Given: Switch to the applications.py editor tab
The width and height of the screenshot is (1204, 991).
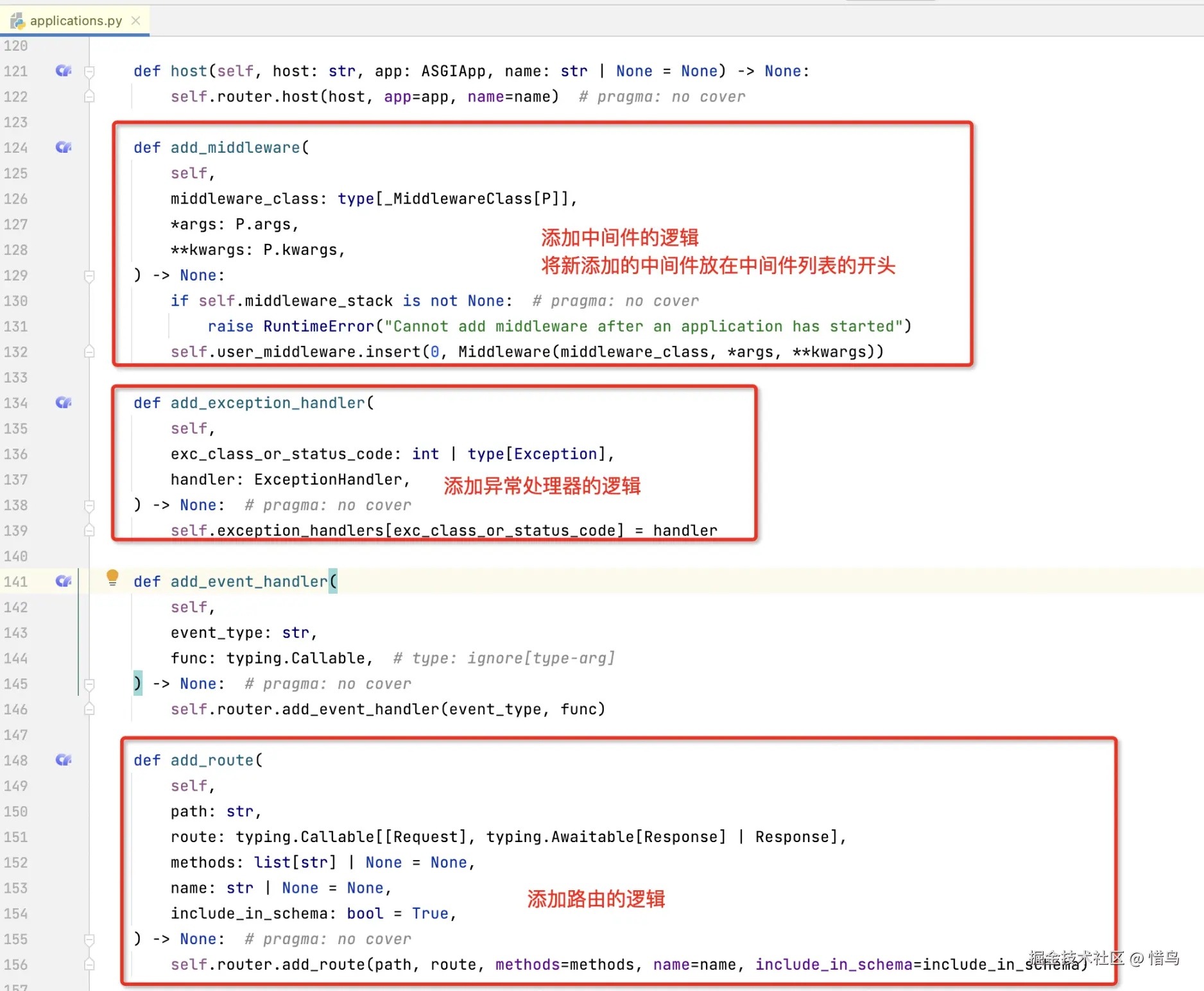Looking at the screenshot, I should coord(75,21).
